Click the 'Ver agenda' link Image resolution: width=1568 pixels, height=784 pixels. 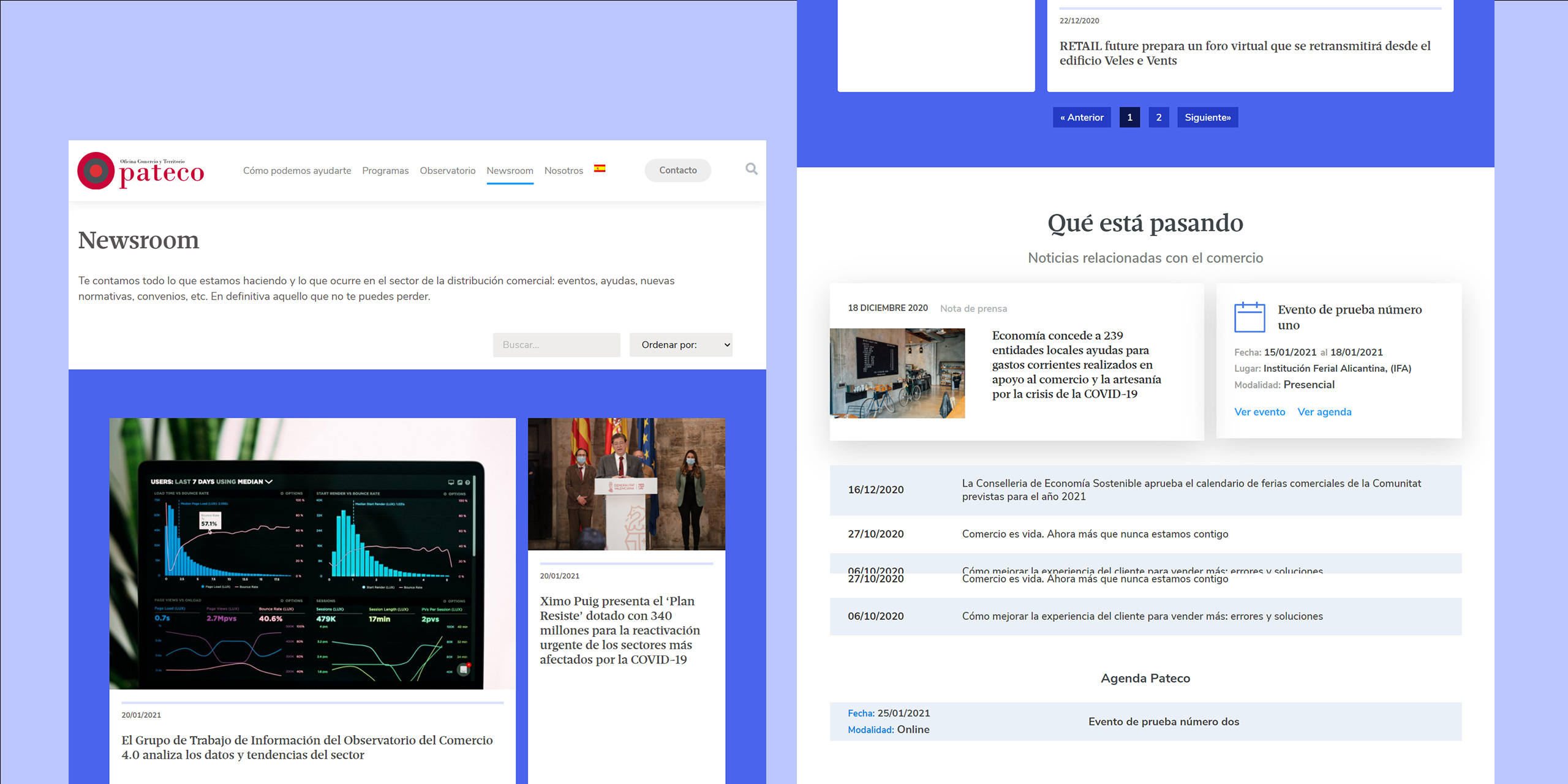click(1325, 412)
